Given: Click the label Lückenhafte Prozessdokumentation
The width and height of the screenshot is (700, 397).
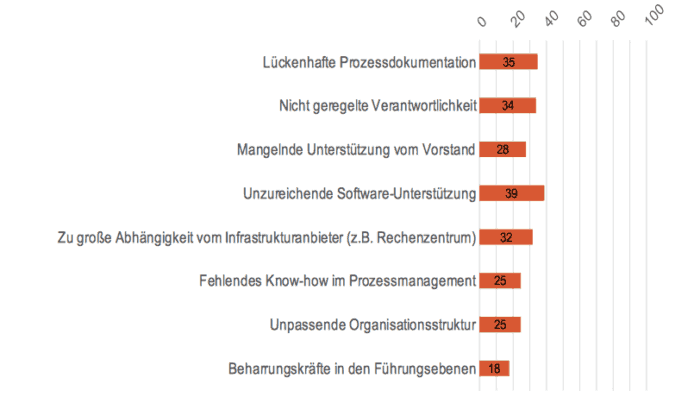Looking at the screenshot, I should coord(369,63).
